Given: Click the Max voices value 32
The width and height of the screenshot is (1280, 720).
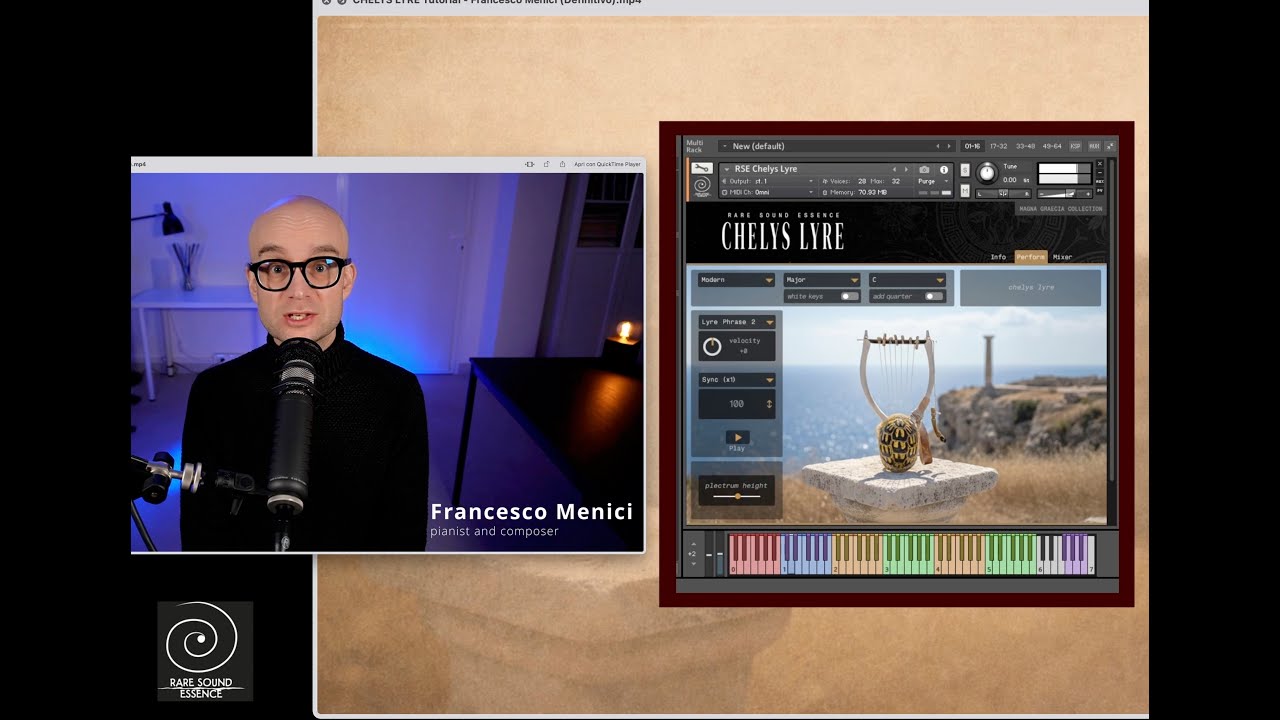Looking at the screenshot, I should click(x=895, y=181).
